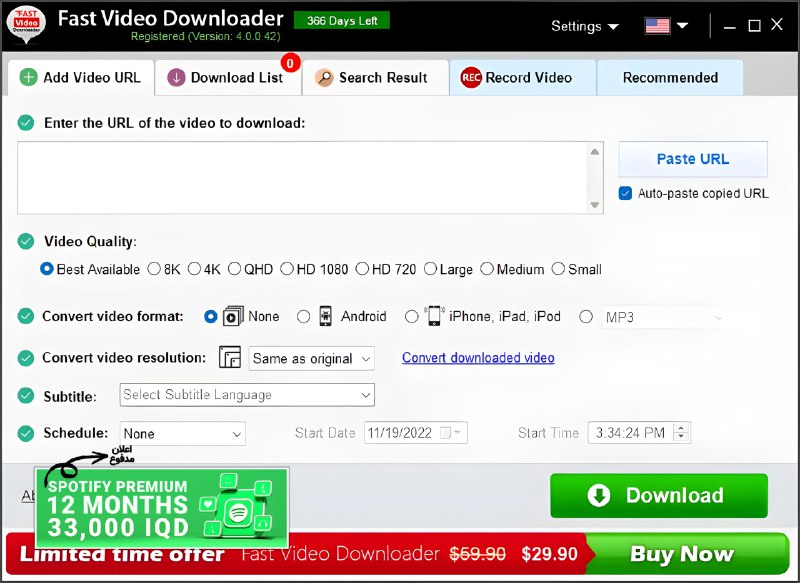The image size is (800, 583).
Task: Select Small video quality
Action: 558,269
